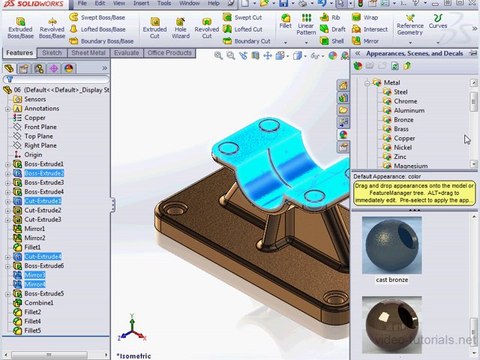Image resolution: width=480 pixels, height=360 pixels.
Task: Expand the Boss-Extrude1 feature
Action: 7,164
